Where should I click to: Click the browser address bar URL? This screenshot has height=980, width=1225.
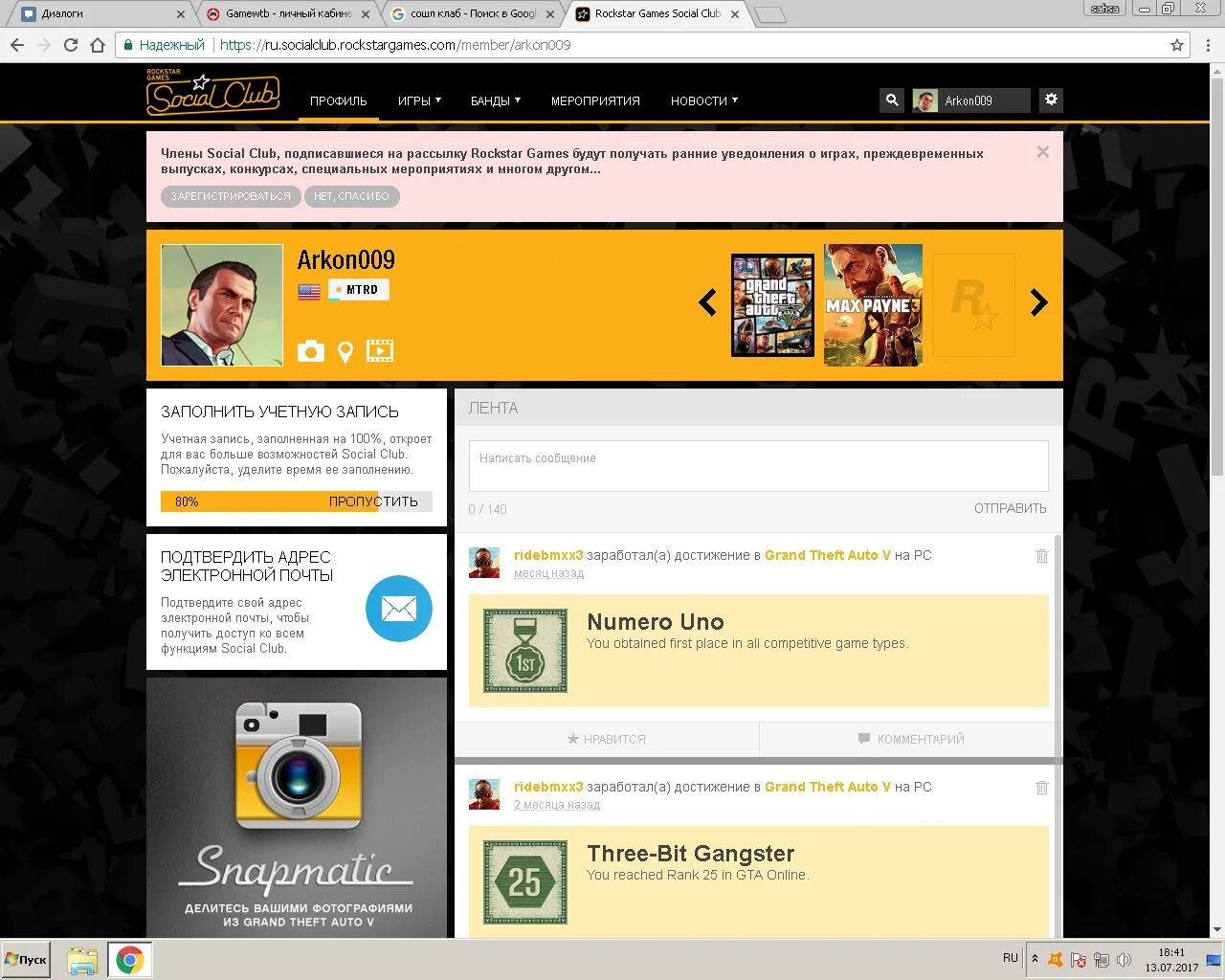395,45
